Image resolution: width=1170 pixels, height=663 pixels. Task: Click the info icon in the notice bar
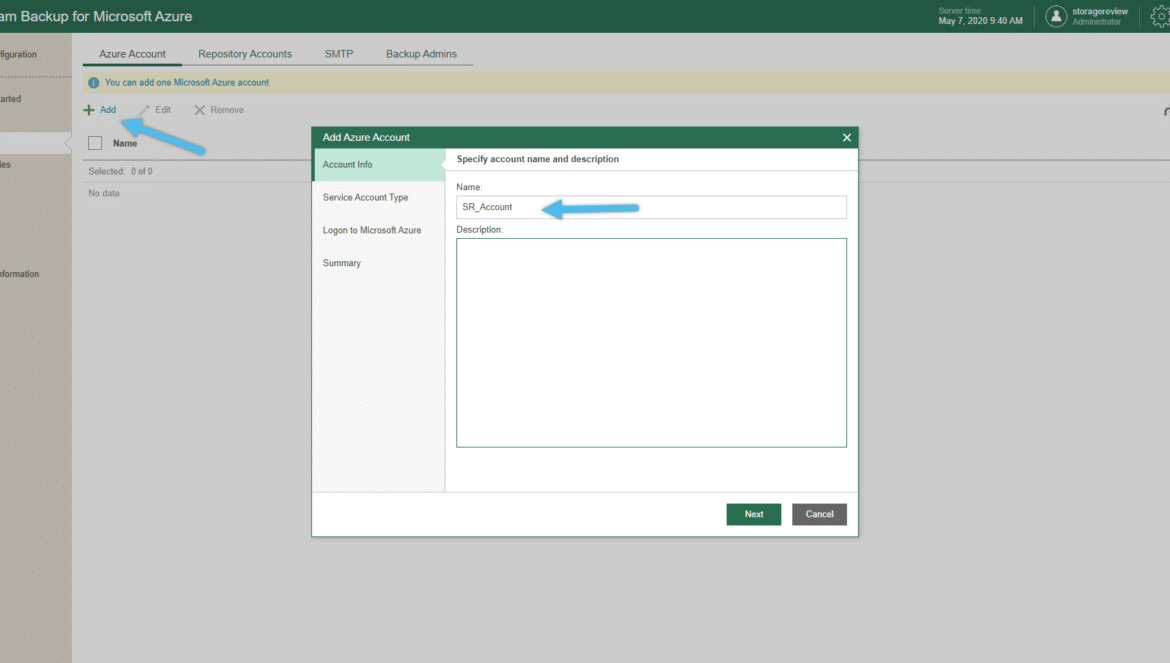coord(93,83)
